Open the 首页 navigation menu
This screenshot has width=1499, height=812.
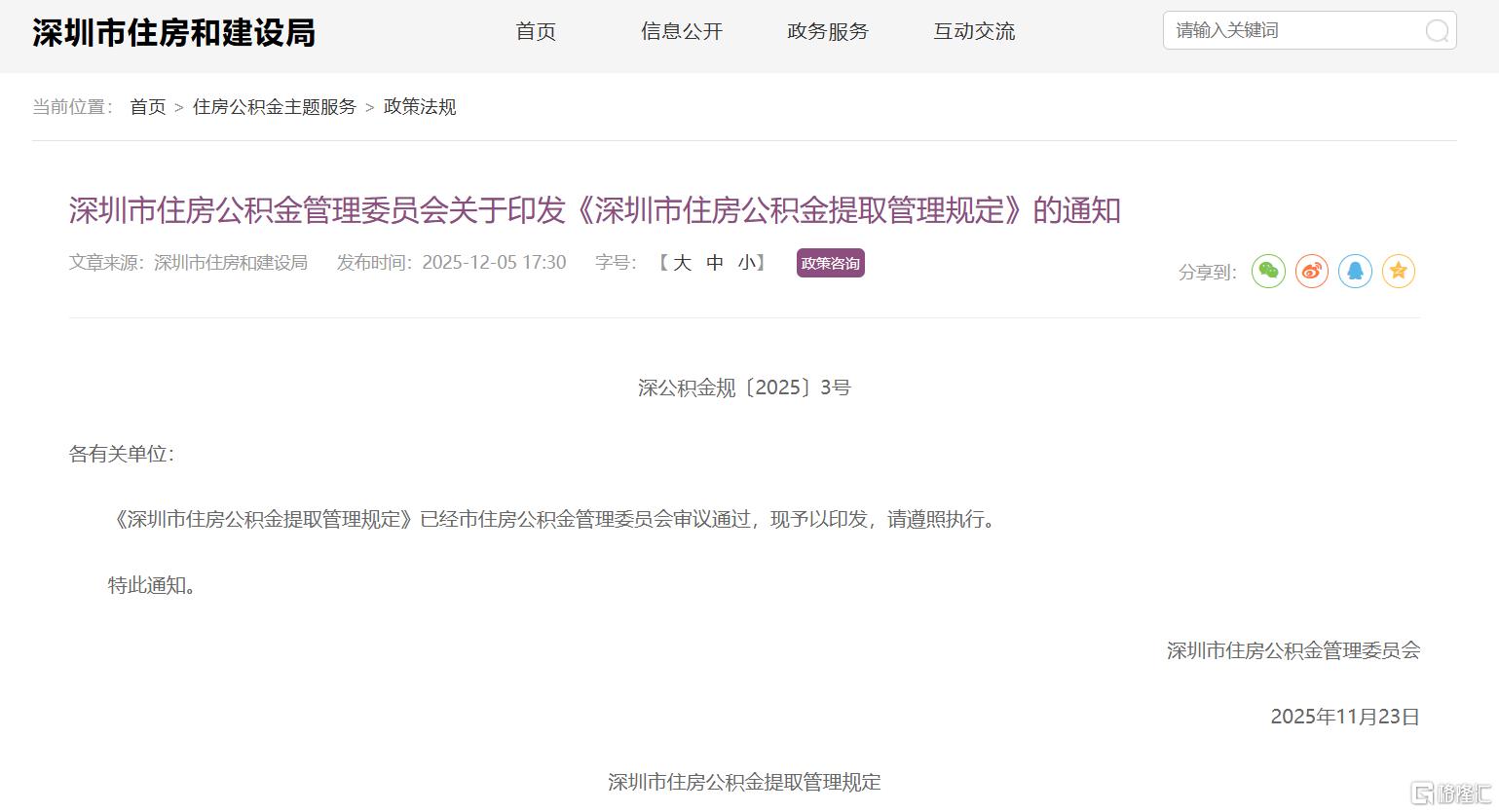point(536,32)
